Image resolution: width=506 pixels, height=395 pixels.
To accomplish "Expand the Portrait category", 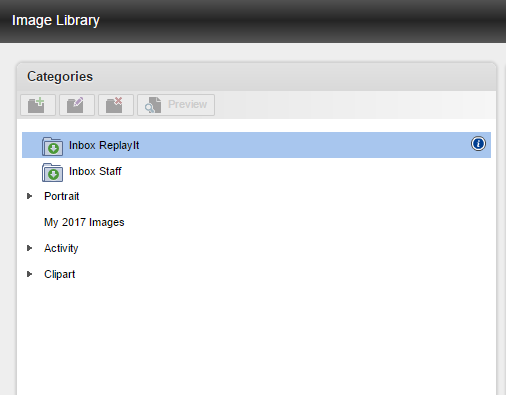I will [29, 196].
